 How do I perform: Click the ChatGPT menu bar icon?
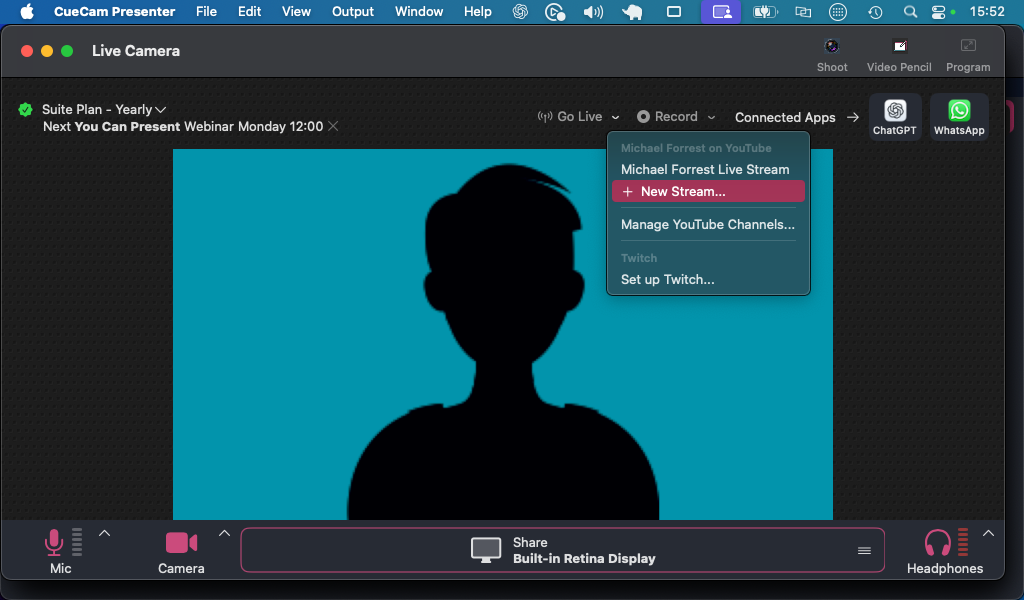520,12
